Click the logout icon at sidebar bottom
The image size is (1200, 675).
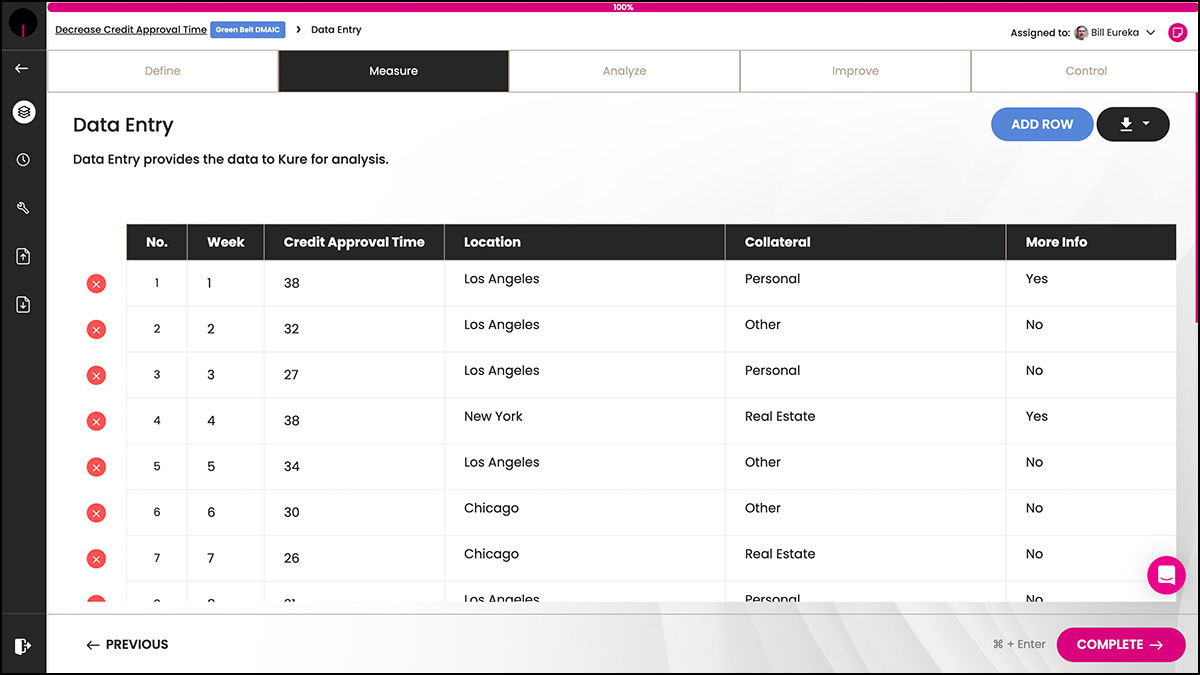[23, 646]
